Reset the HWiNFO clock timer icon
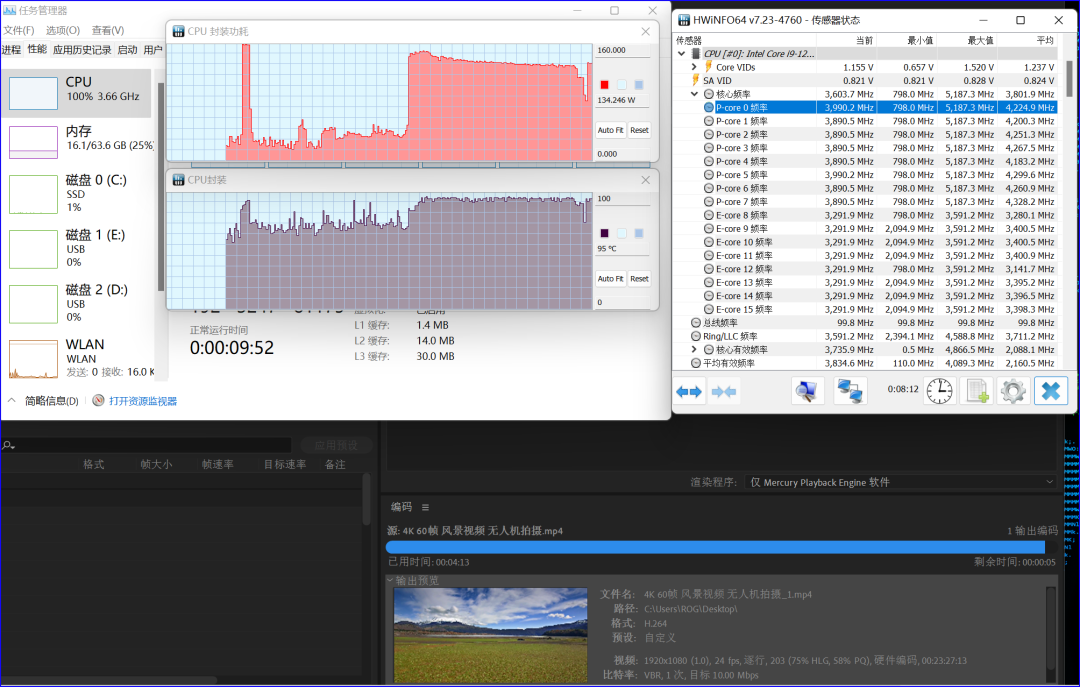 coord(939,391)
